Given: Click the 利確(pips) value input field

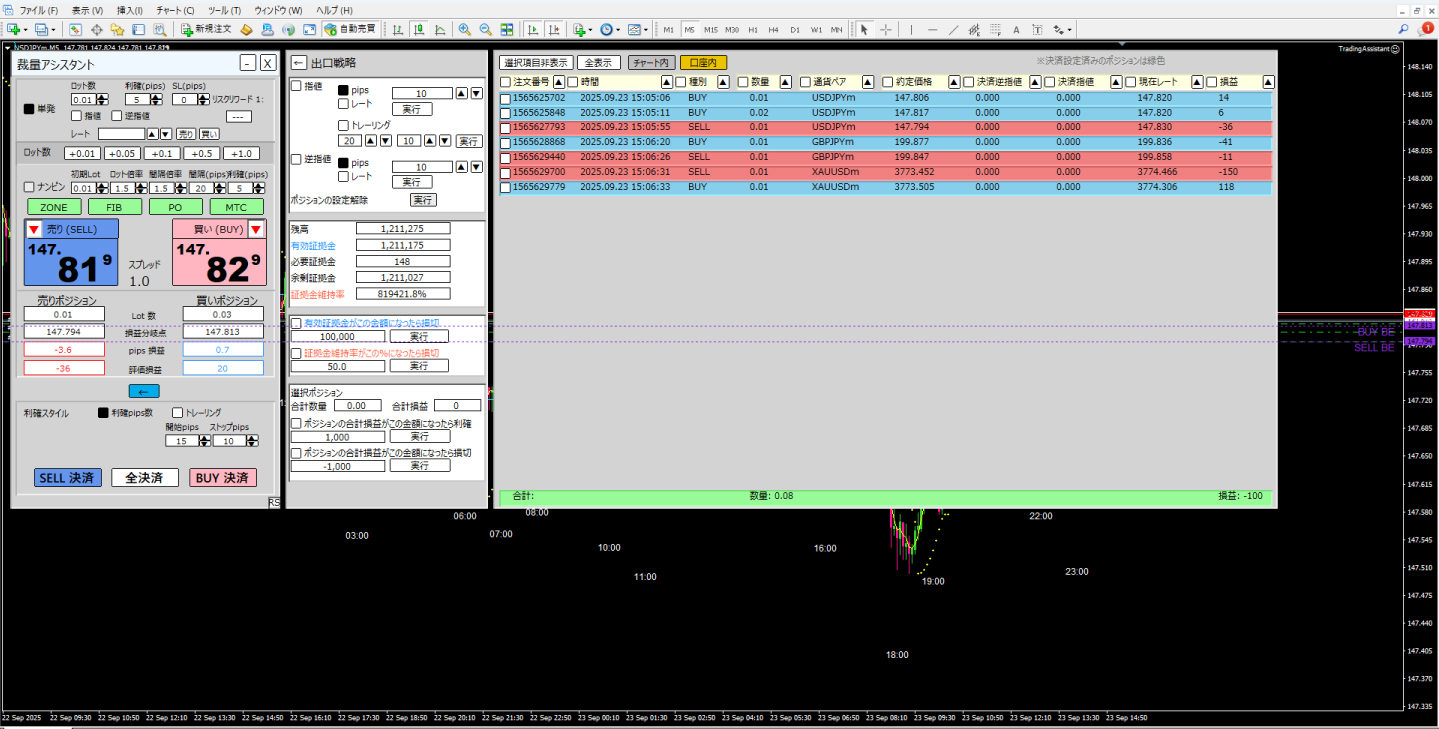Looking at the screenshot, I should [137, 99].
